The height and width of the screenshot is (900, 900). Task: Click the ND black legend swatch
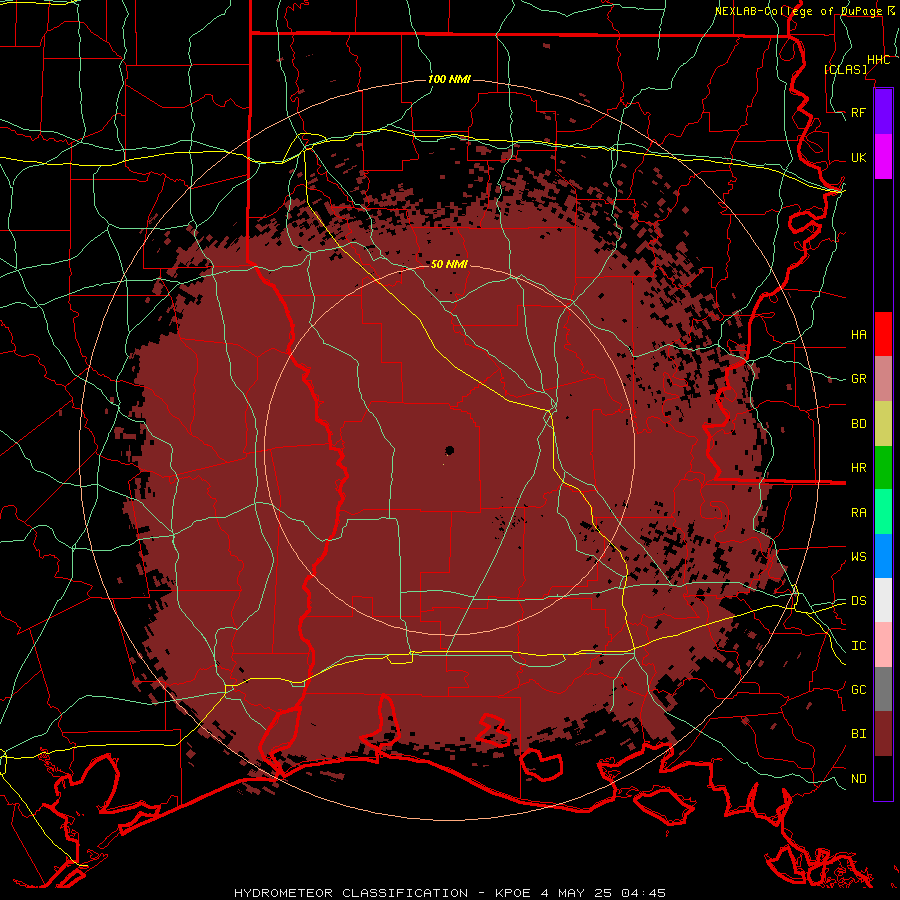tap(883, 778)
